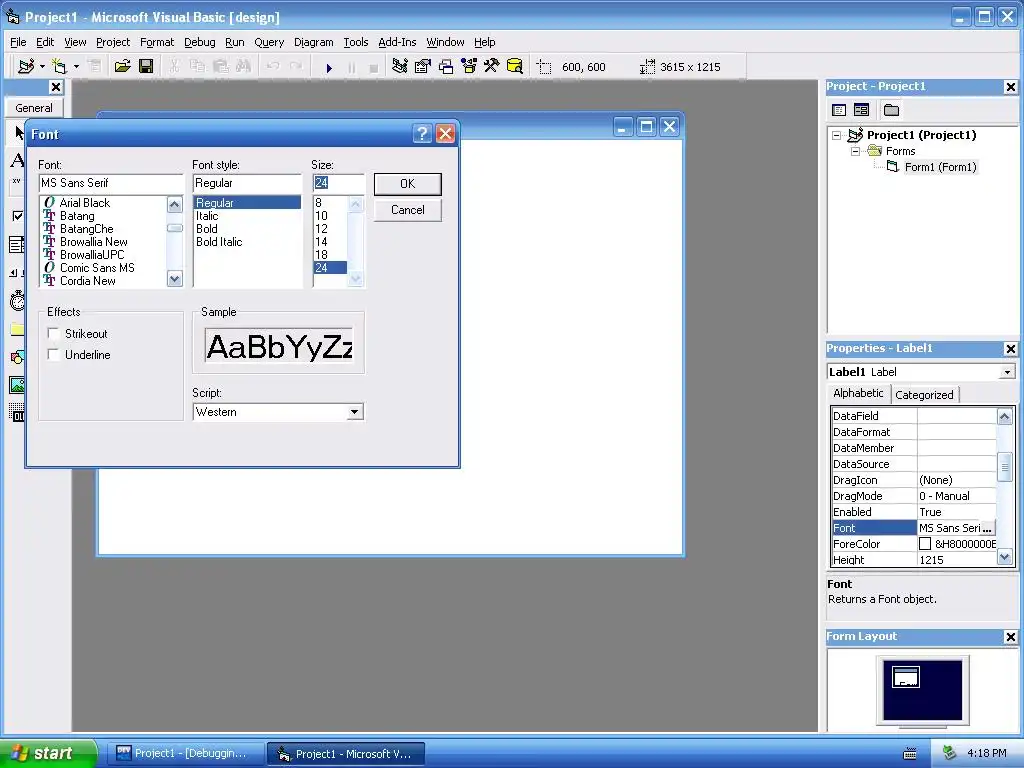This screenshot has width=1024, height=768.
Task: Select the ListBox control in toolbox
Action: [x=17, y=245]
